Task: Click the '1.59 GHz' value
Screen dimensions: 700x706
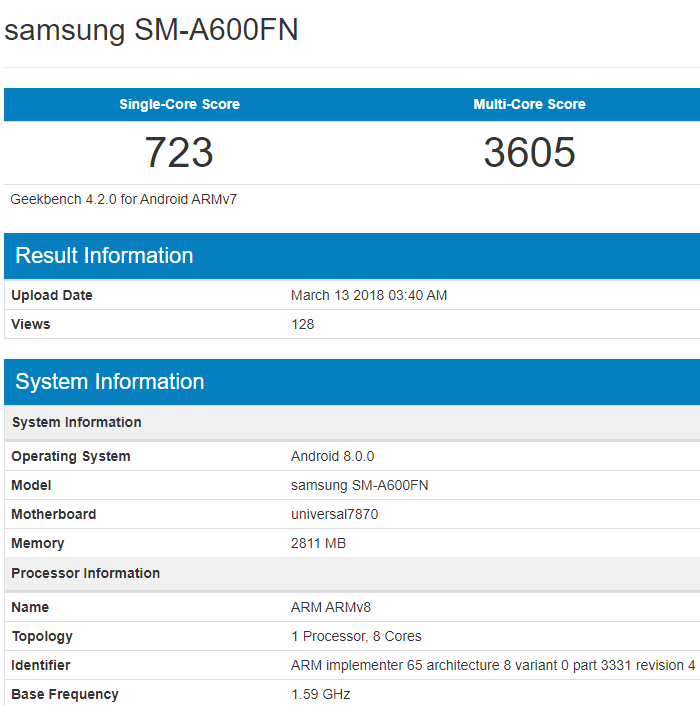Action: click(x=321, y=694)
